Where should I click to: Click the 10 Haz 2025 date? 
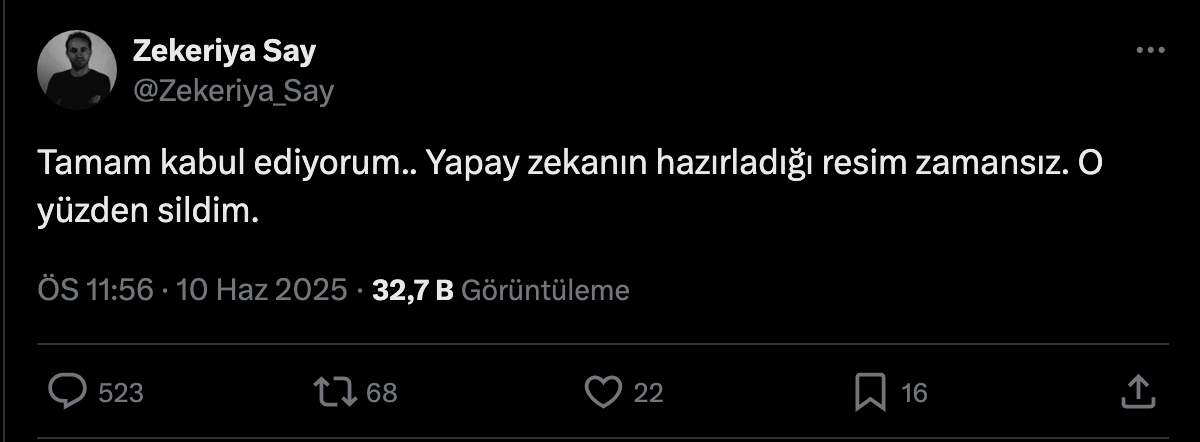point(262,291)
